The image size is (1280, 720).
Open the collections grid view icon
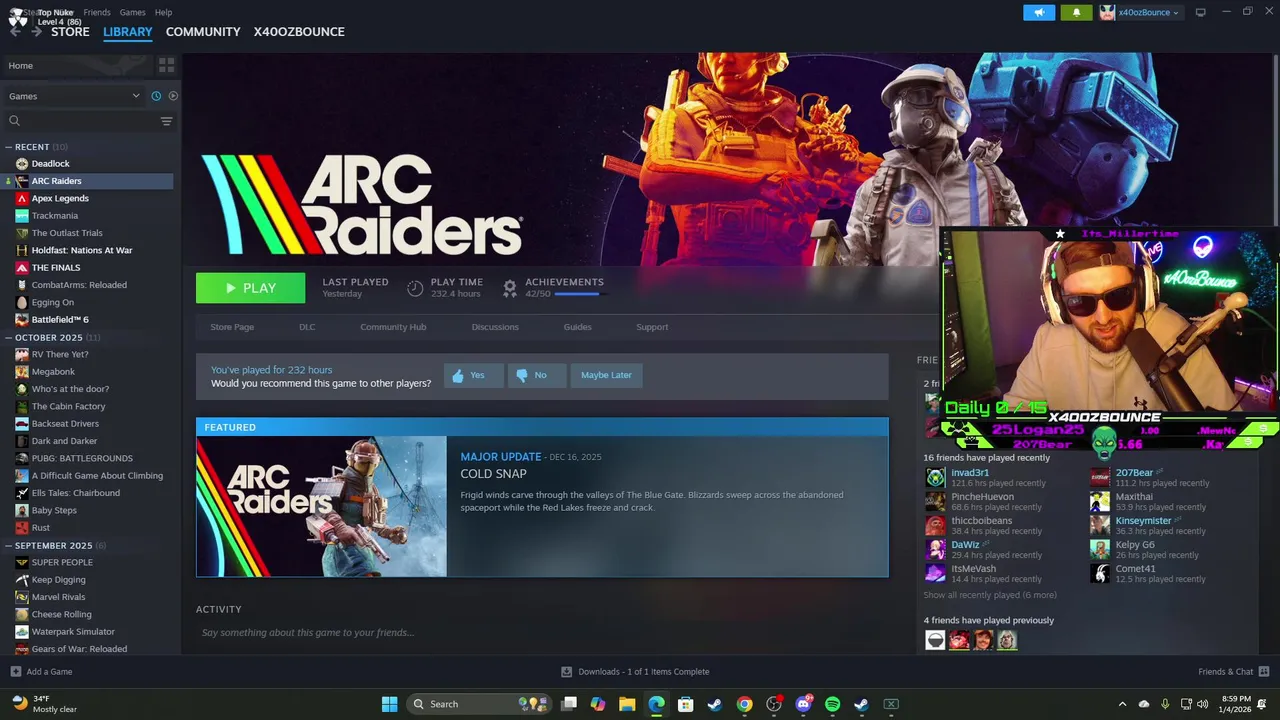(x=166, y=65)
